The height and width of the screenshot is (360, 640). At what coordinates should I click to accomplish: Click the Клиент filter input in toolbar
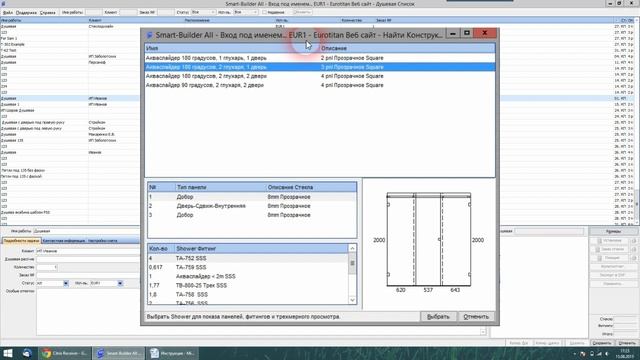pyautogui.click(x=129, y=12)
